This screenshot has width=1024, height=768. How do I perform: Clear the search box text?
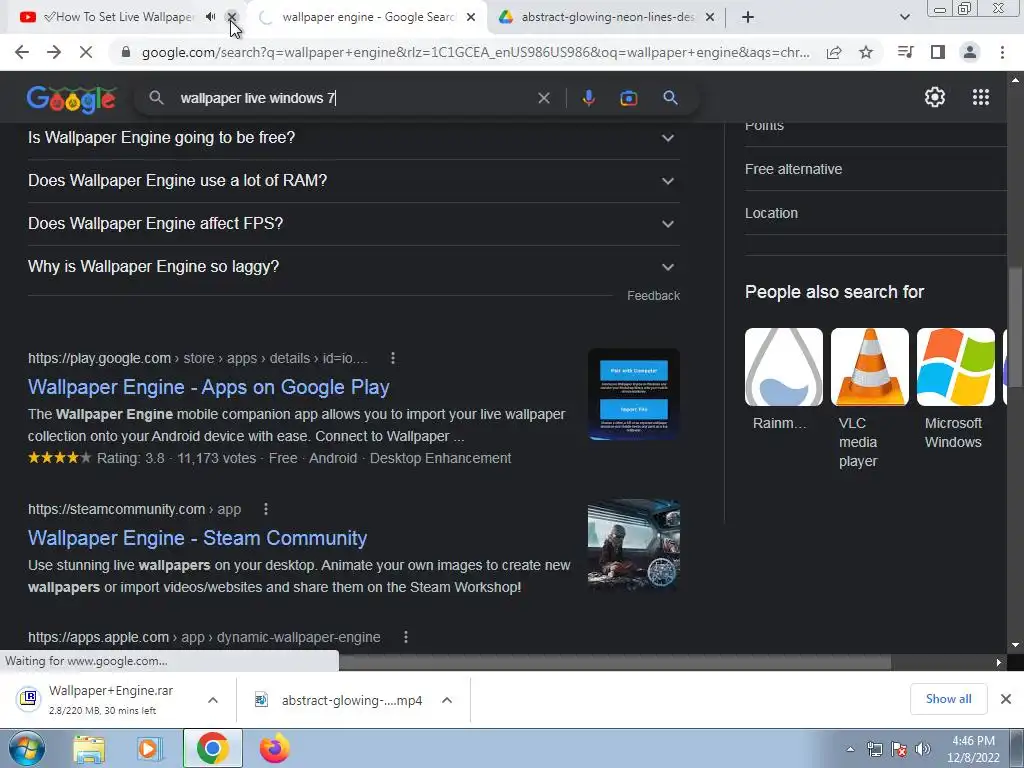[543, 98]
